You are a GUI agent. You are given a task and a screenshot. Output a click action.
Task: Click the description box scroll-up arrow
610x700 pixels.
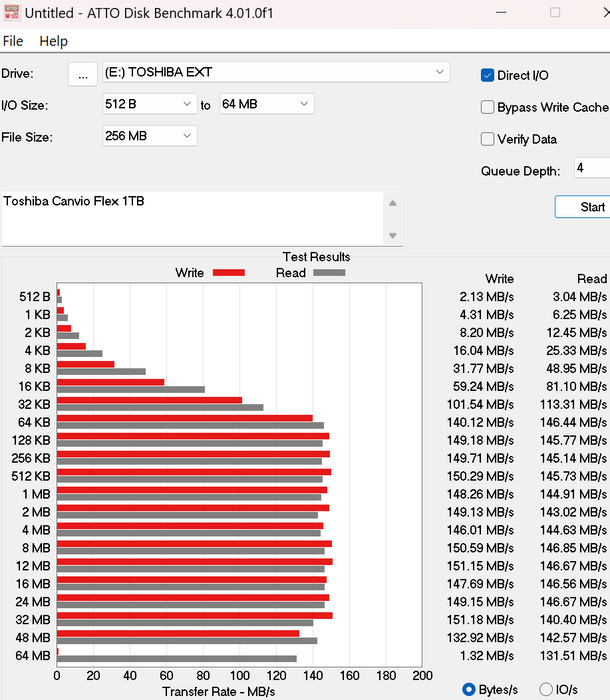coord(394,202)
